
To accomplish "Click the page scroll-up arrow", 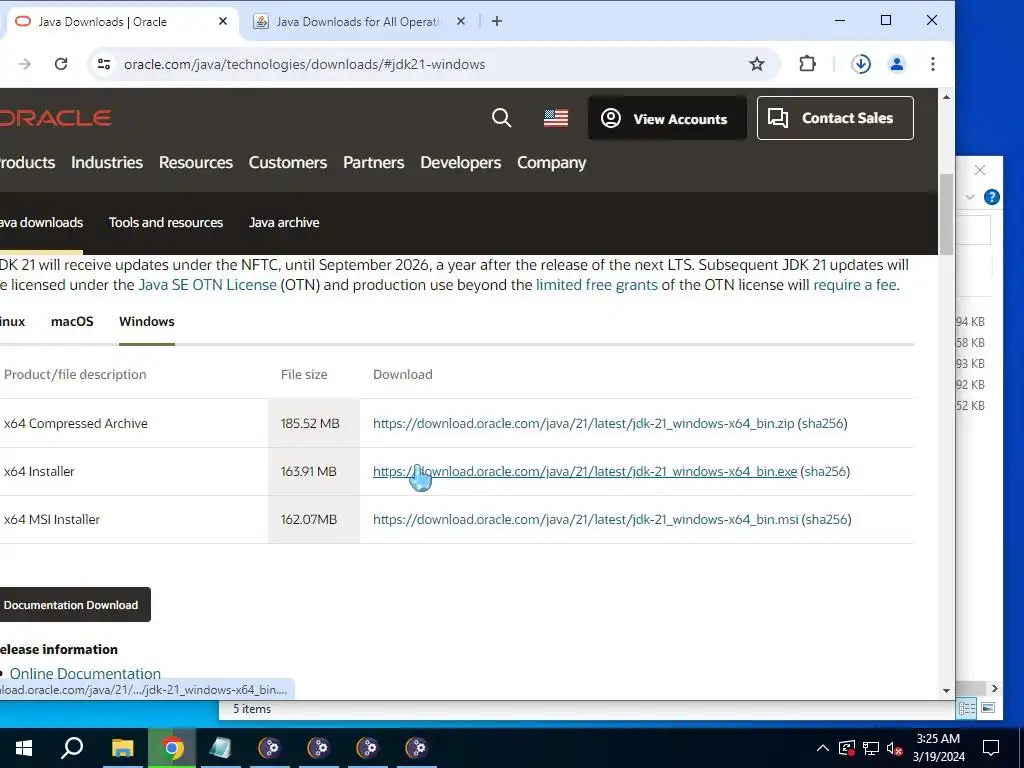I will point(946,97).
